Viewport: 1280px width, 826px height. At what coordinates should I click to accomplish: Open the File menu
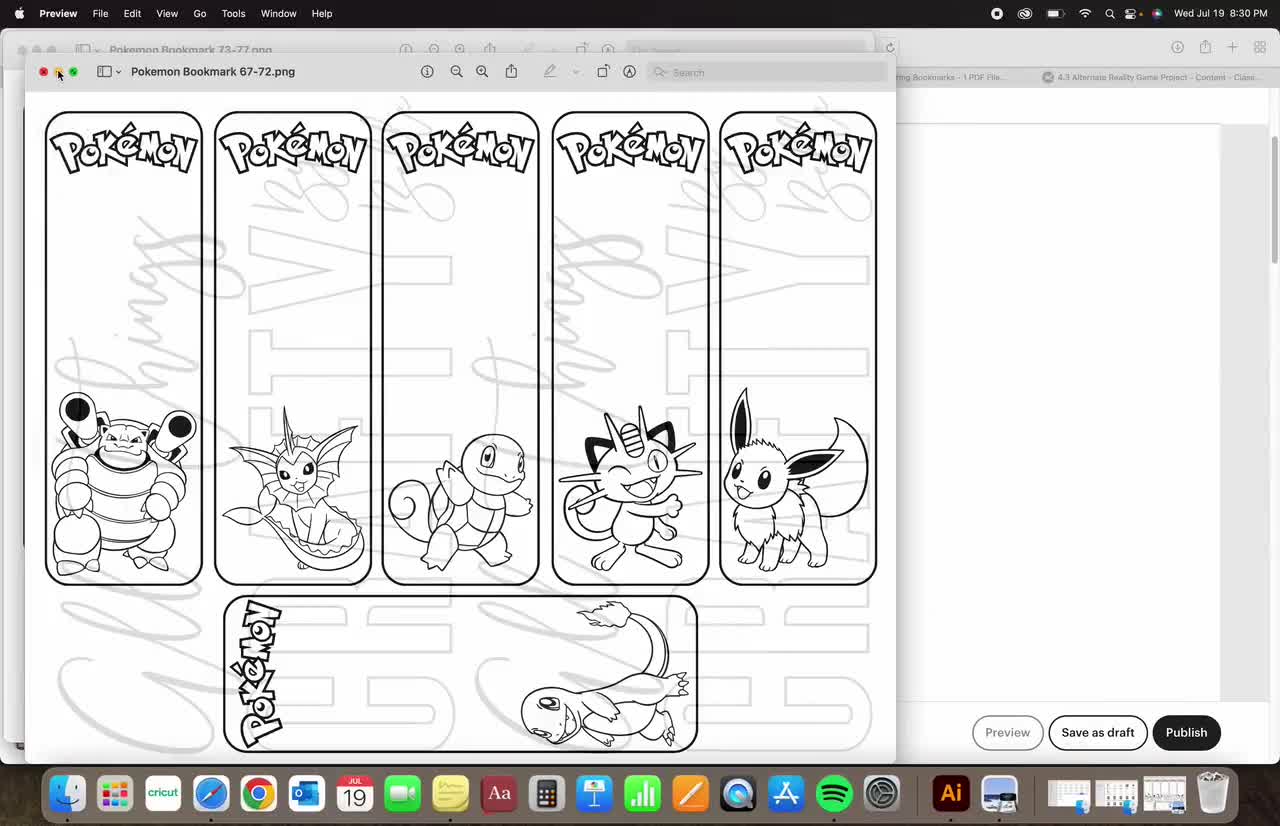coord(100,13)
